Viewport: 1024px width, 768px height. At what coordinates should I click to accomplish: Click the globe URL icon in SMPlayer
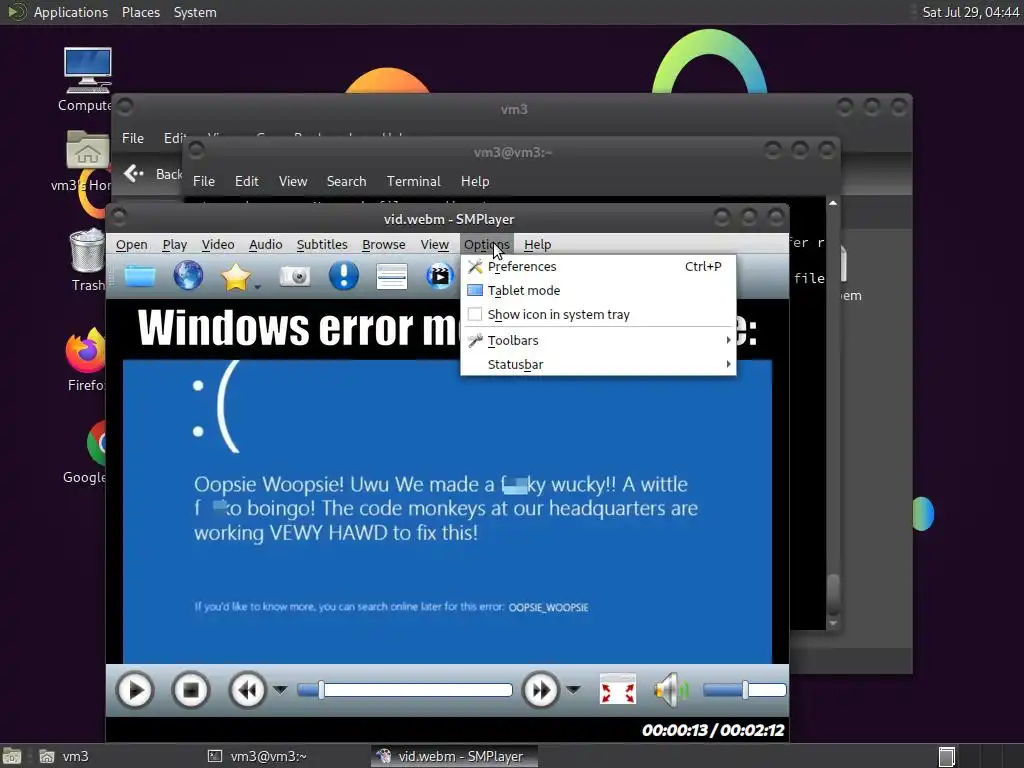click(188, 276)
